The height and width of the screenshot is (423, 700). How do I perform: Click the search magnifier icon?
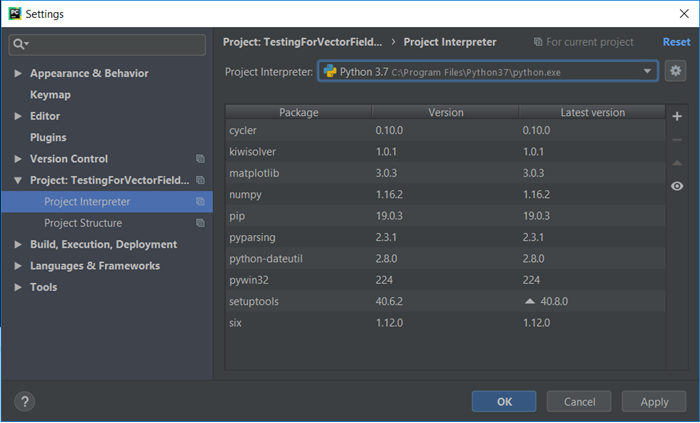[x=20, y=44]
